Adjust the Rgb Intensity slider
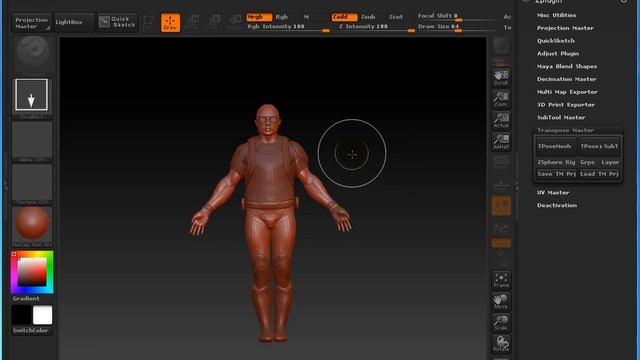This screenshot has width=640, height=360. click(x=288, y=27)
